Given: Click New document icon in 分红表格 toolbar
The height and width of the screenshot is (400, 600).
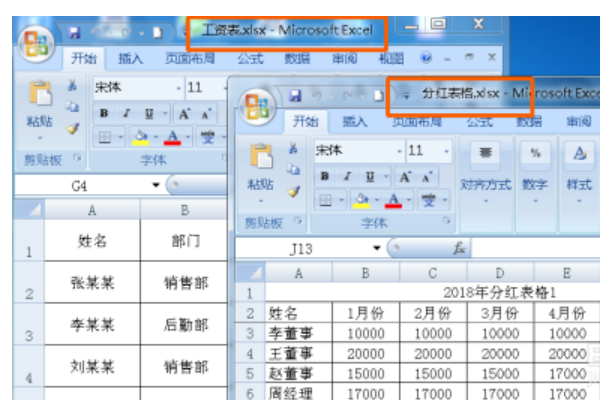Looking at the screenshot, I should pyautogui.click(x=378, y=96).
